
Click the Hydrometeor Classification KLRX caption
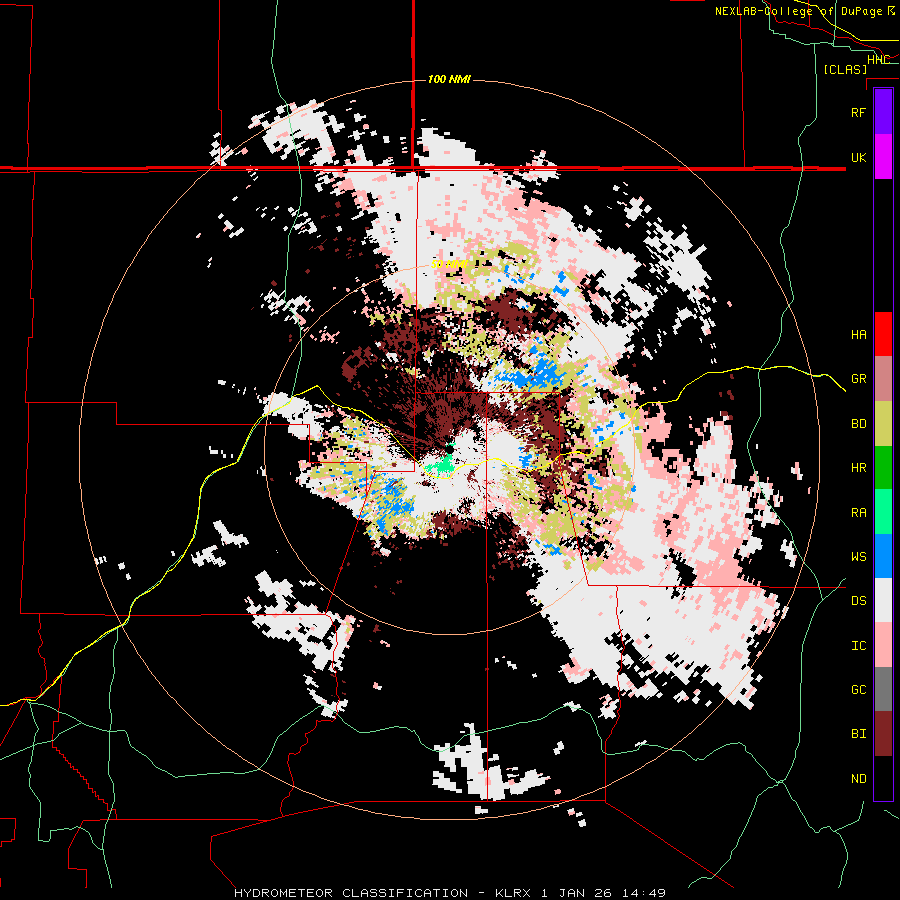tap(450, 893)
